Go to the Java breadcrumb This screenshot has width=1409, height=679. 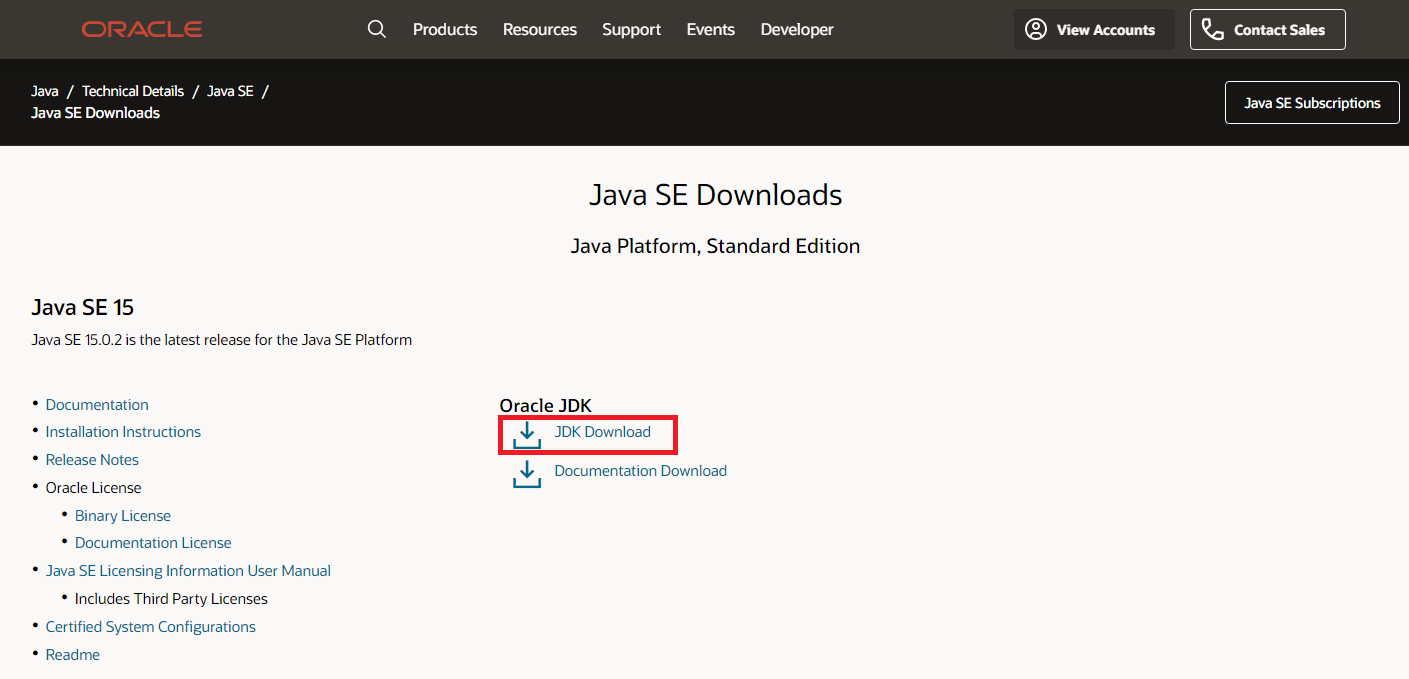tap(45, 91)
